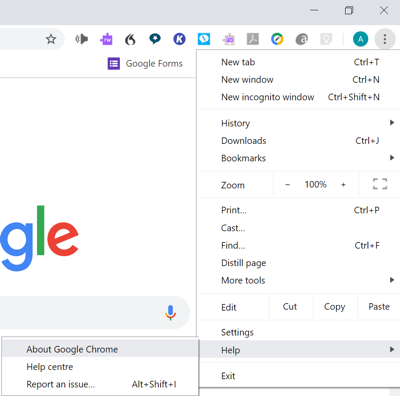Click the 100% zoom level value
The width and height of the screenshot is (400, 396).
316,184
